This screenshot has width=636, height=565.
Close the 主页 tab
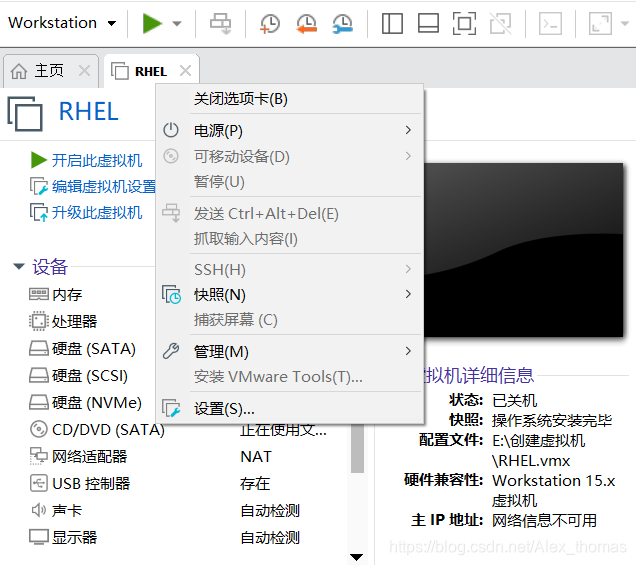(84, 71)
